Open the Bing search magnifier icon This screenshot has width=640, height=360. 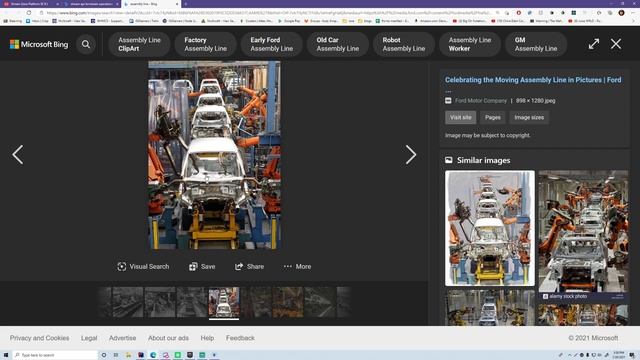pos(86,44)
